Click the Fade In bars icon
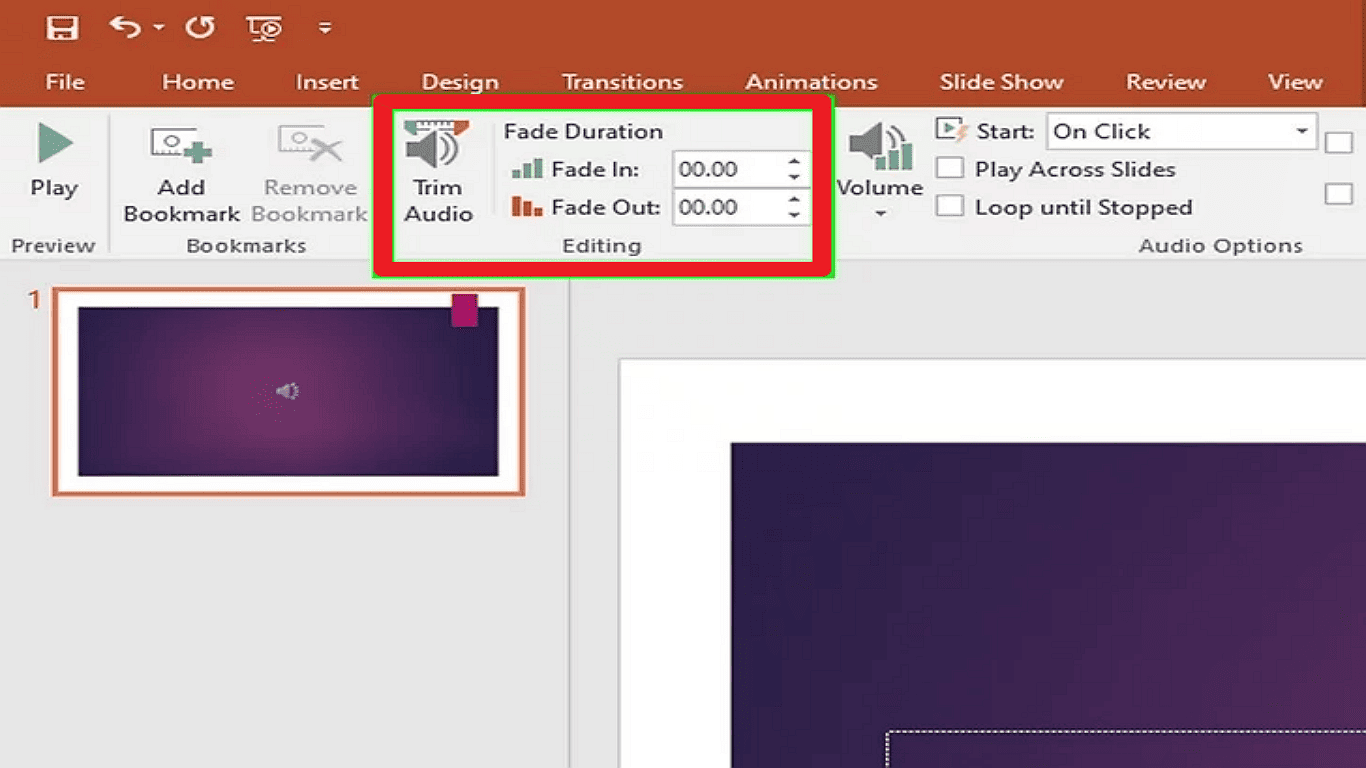 (527, 169)
